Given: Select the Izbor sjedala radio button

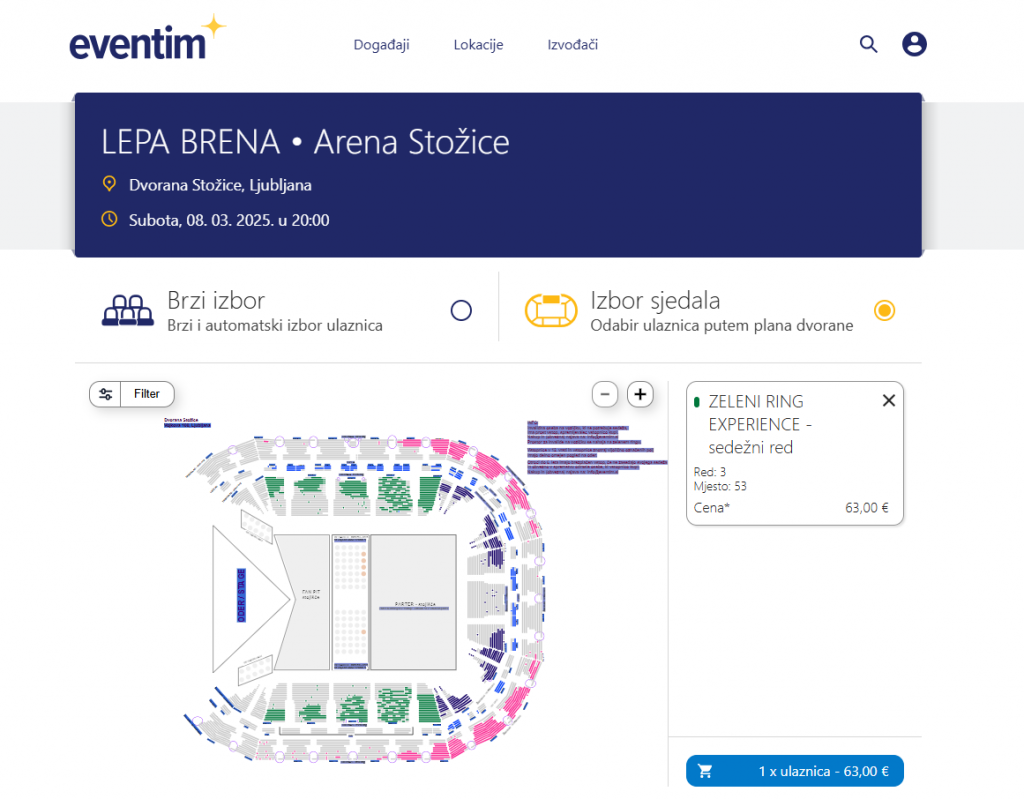Looking at the screenshot, I should pos(884,311).
